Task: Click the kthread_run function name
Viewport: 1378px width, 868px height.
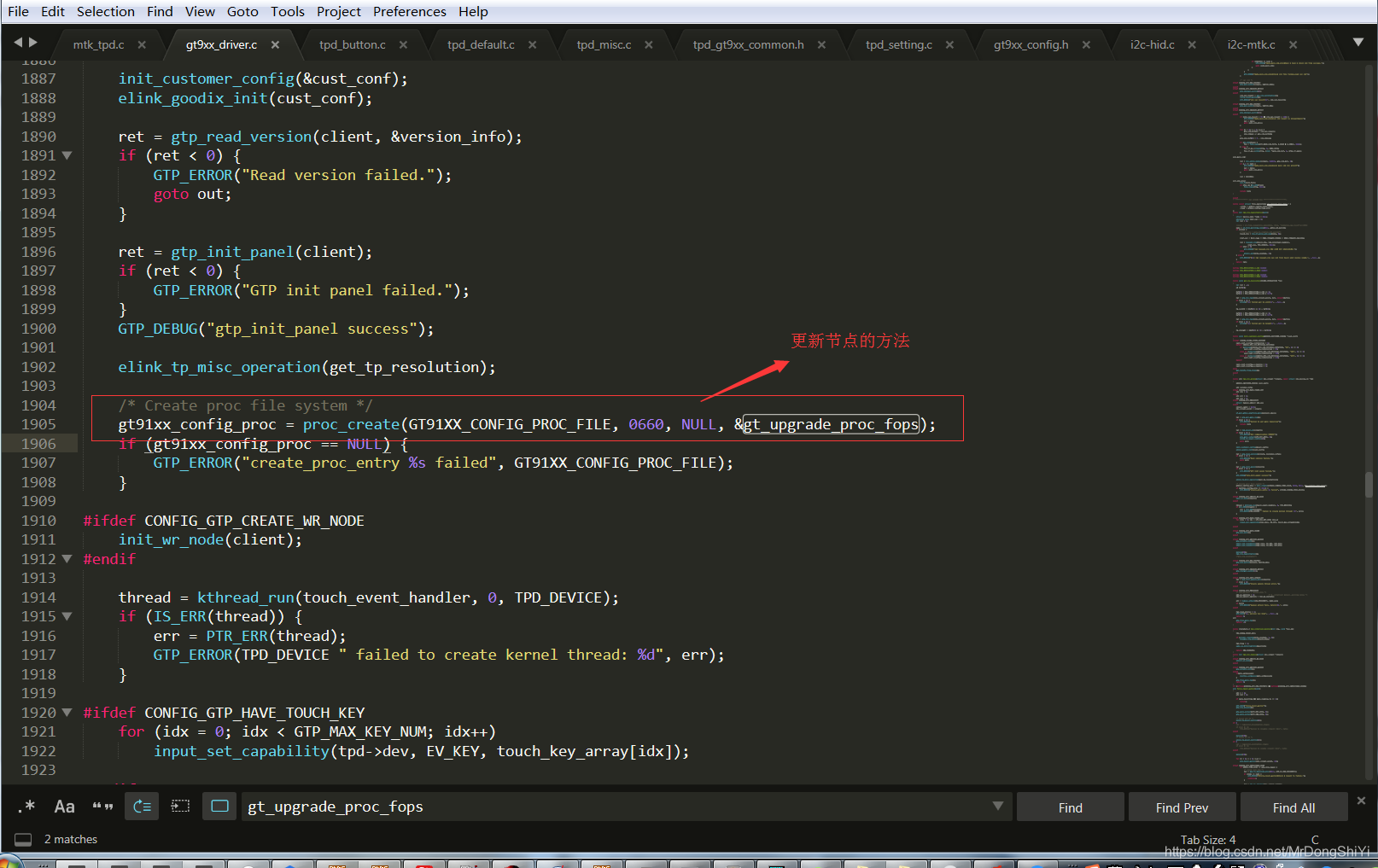Action: point(246,597)
